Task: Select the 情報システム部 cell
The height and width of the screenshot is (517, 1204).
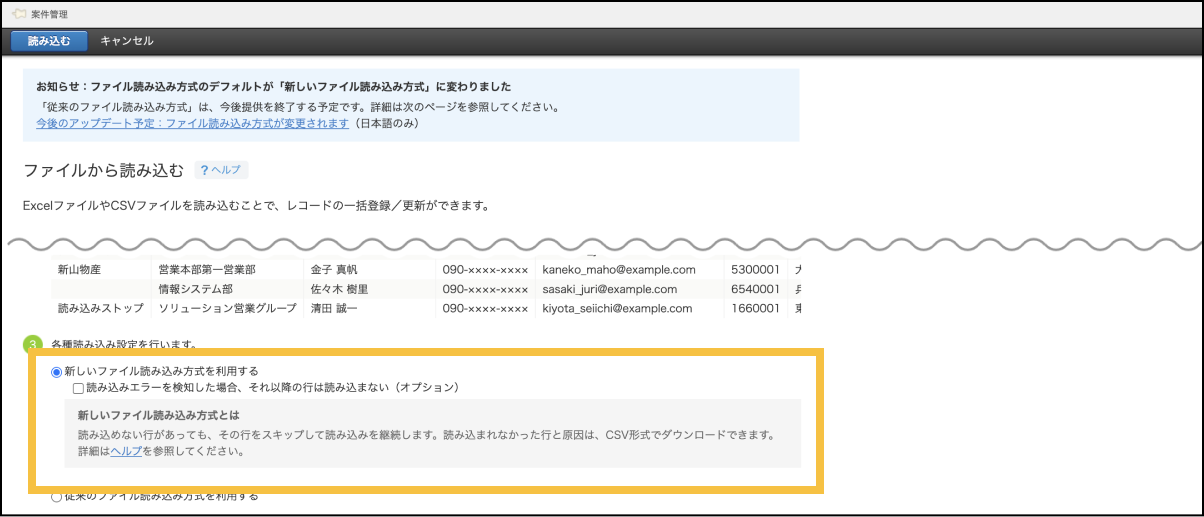Action: point(195,289)
